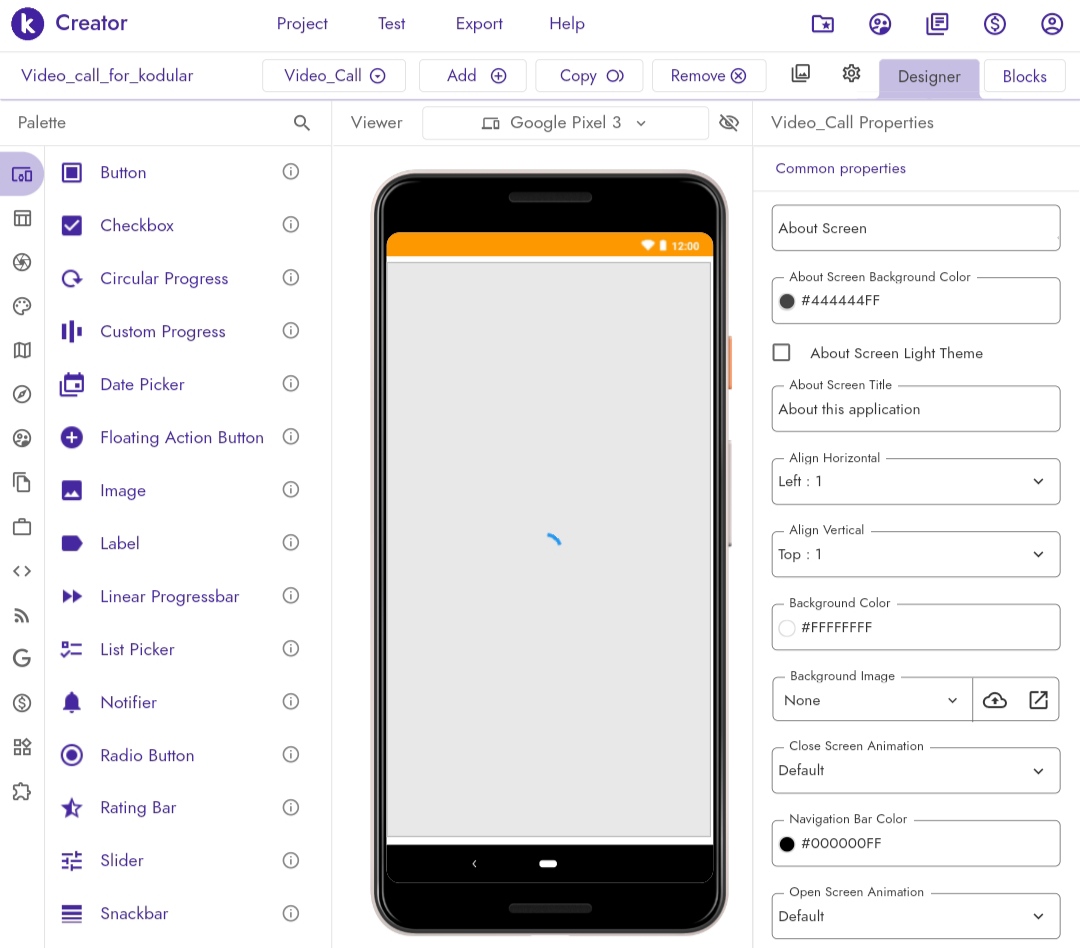Click the Remove screen button
This screenshot has height=948, width=1080.
click(x=708, y=76)
